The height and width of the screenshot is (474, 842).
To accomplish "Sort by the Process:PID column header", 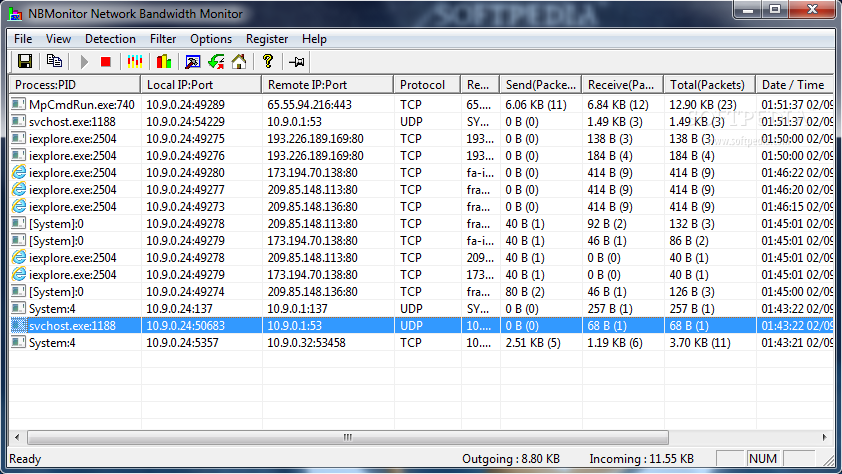I will 75,85.
